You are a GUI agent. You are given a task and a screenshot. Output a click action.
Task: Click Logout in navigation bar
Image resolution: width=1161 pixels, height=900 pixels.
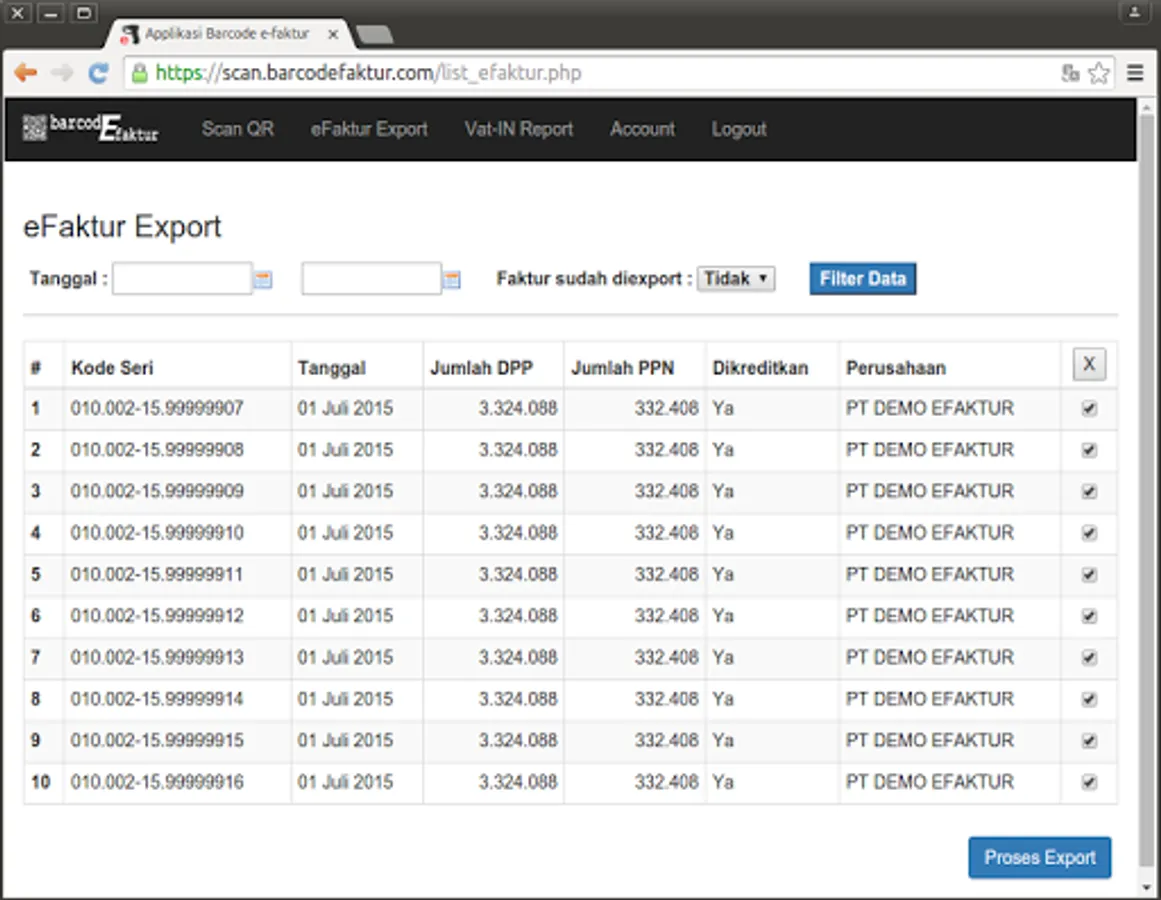tap(739, 129)
